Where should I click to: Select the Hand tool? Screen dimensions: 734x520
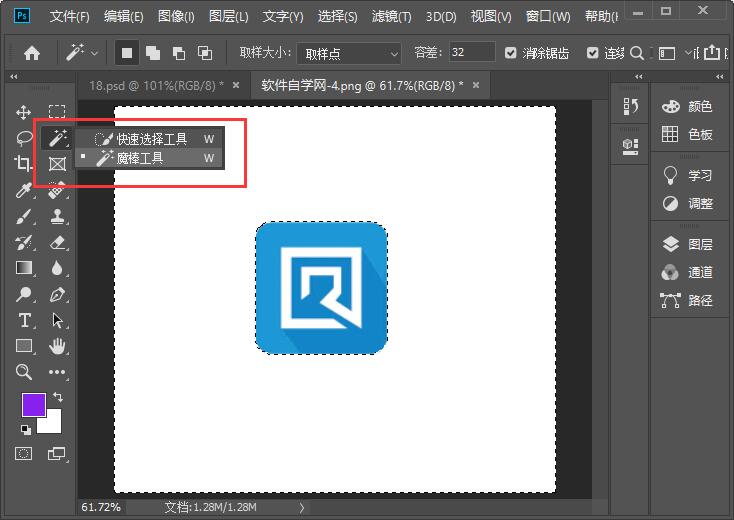point(58,346)
